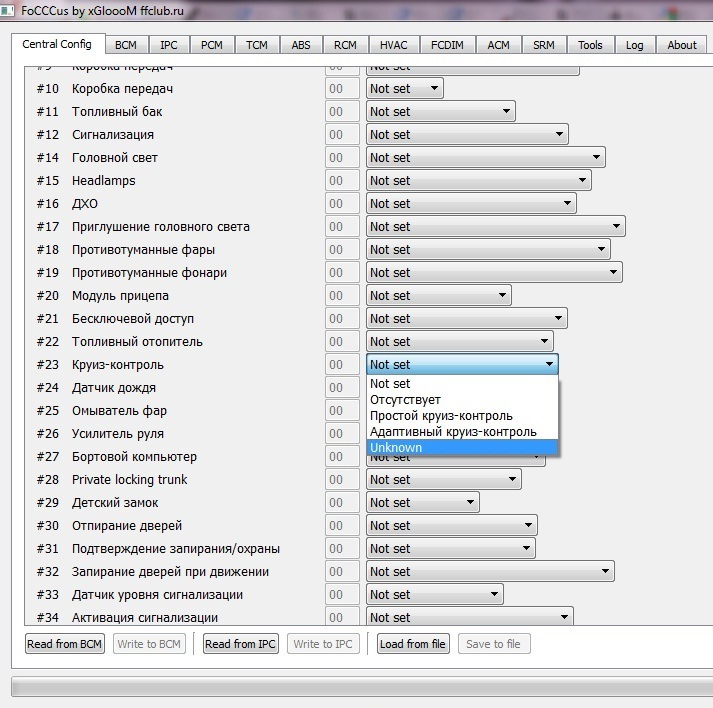
Task: Expand the #11 Топливный бак dropdown
Action: pos(441,111)
